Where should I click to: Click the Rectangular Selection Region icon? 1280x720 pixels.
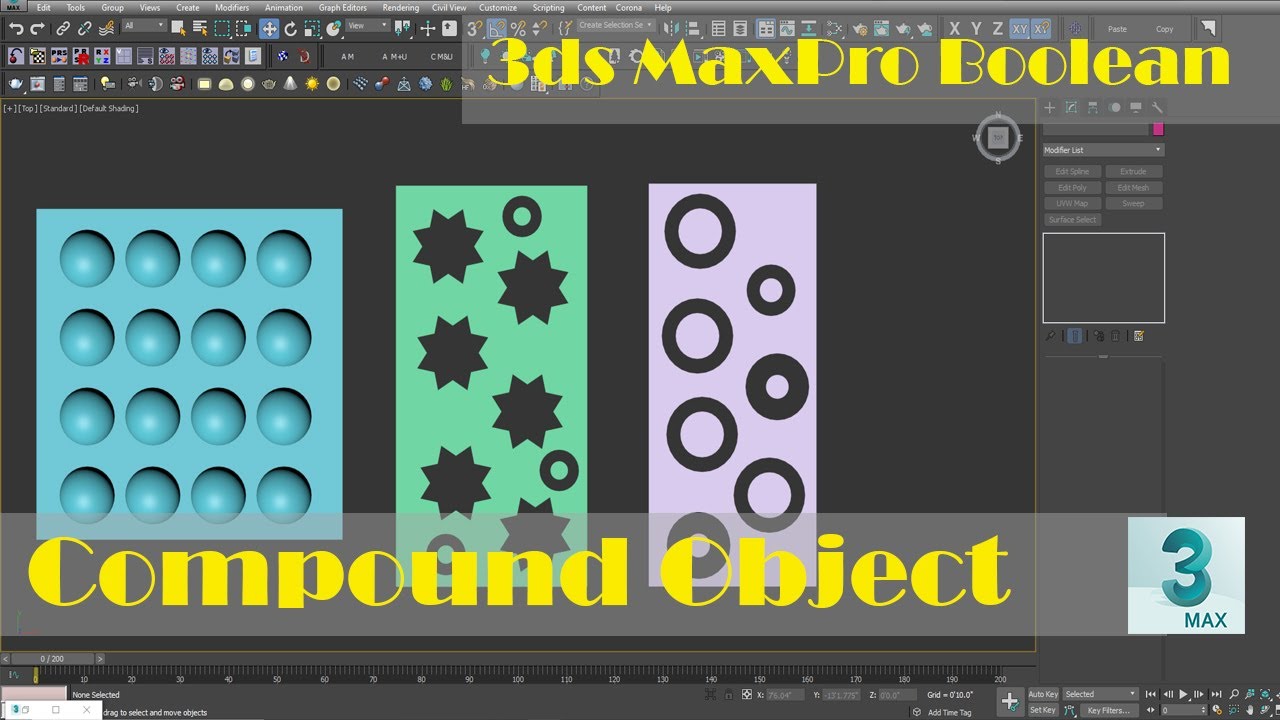click(x=222, y=28)
